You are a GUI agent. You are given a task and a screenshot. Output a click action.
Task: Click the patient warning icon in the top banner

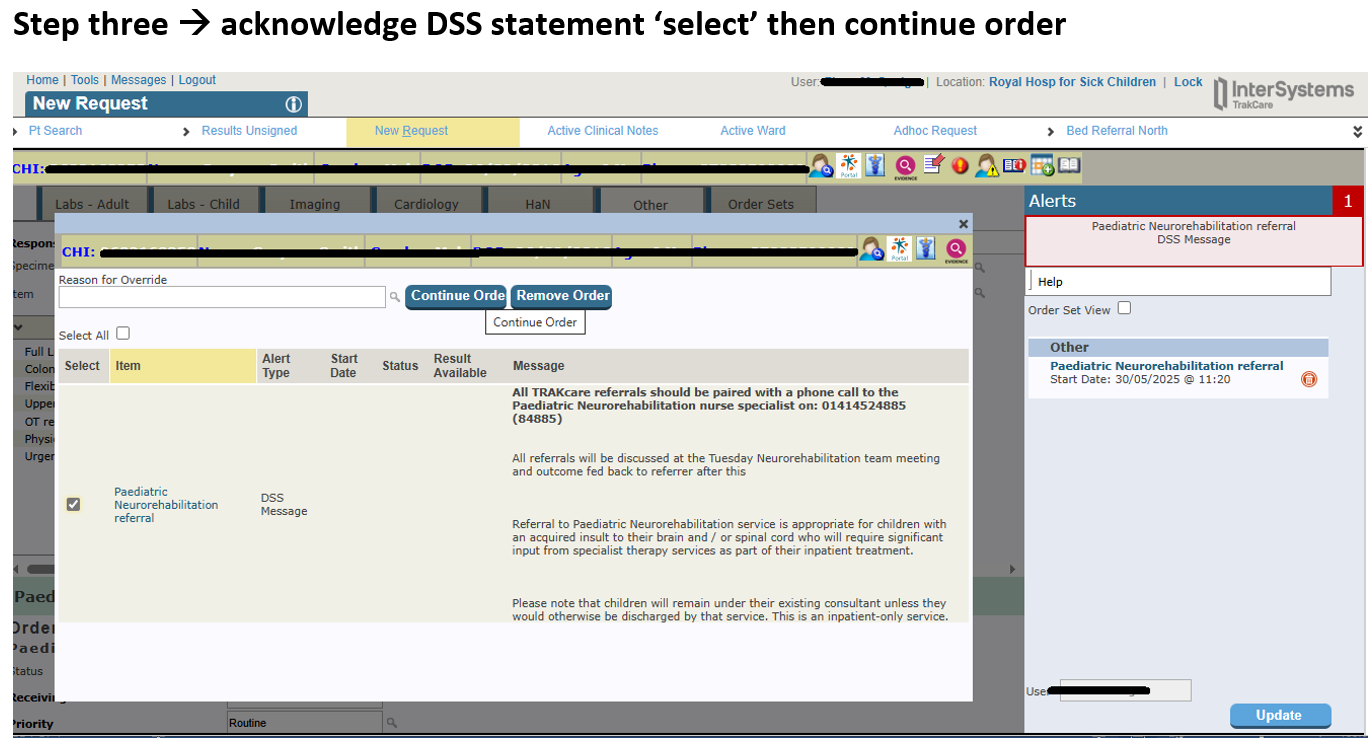click(x=987, y=165)
